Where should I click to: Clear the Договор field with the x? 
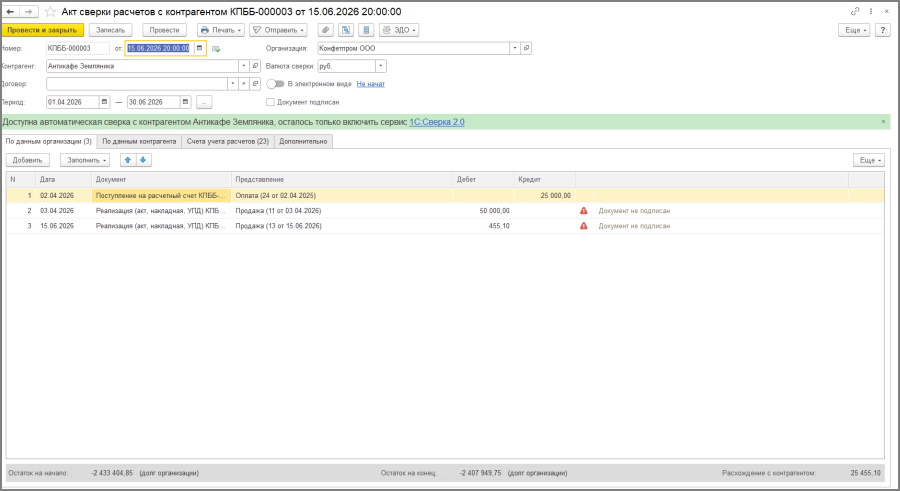click(244, 84)
